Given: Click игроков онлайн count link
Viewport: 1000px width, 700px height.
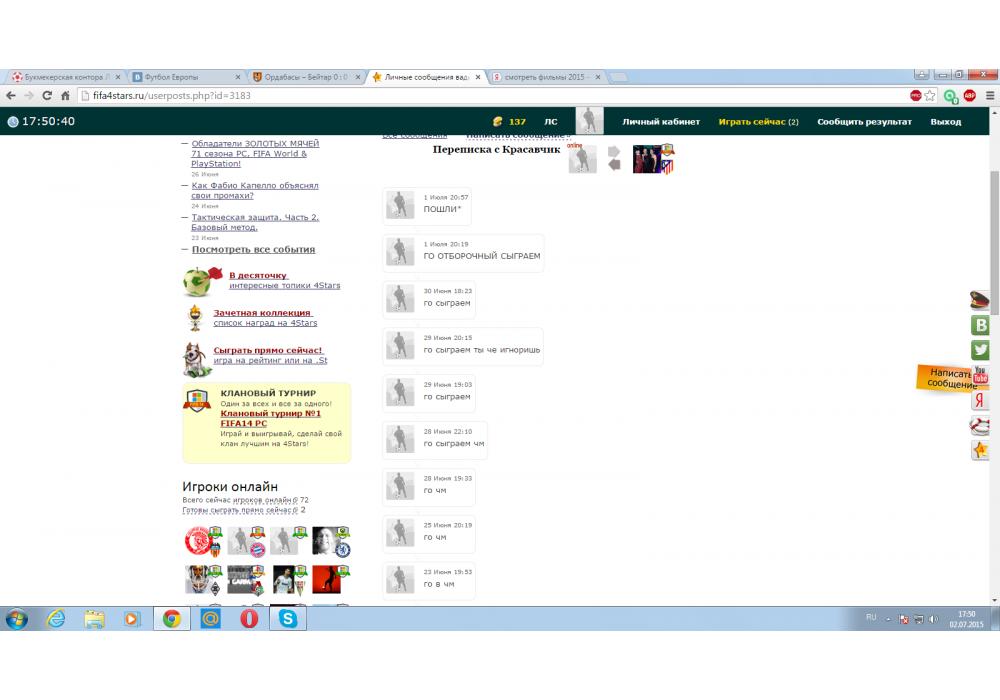Looking at the screenshot, I should [x=263, y=500].
